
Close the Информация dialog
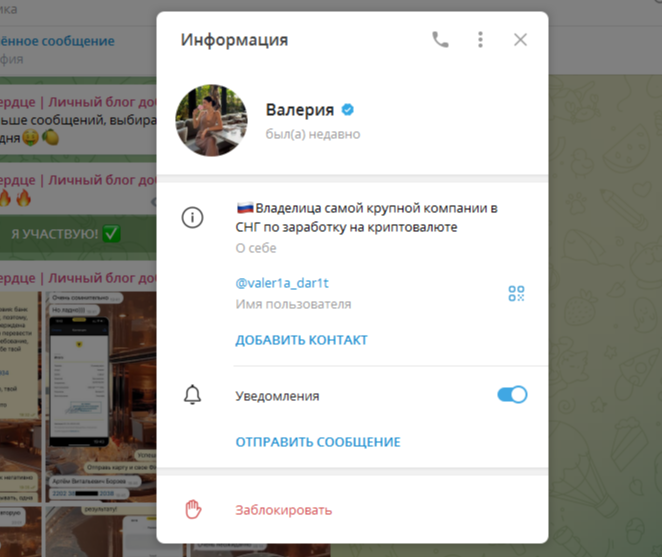click(520, 40)
